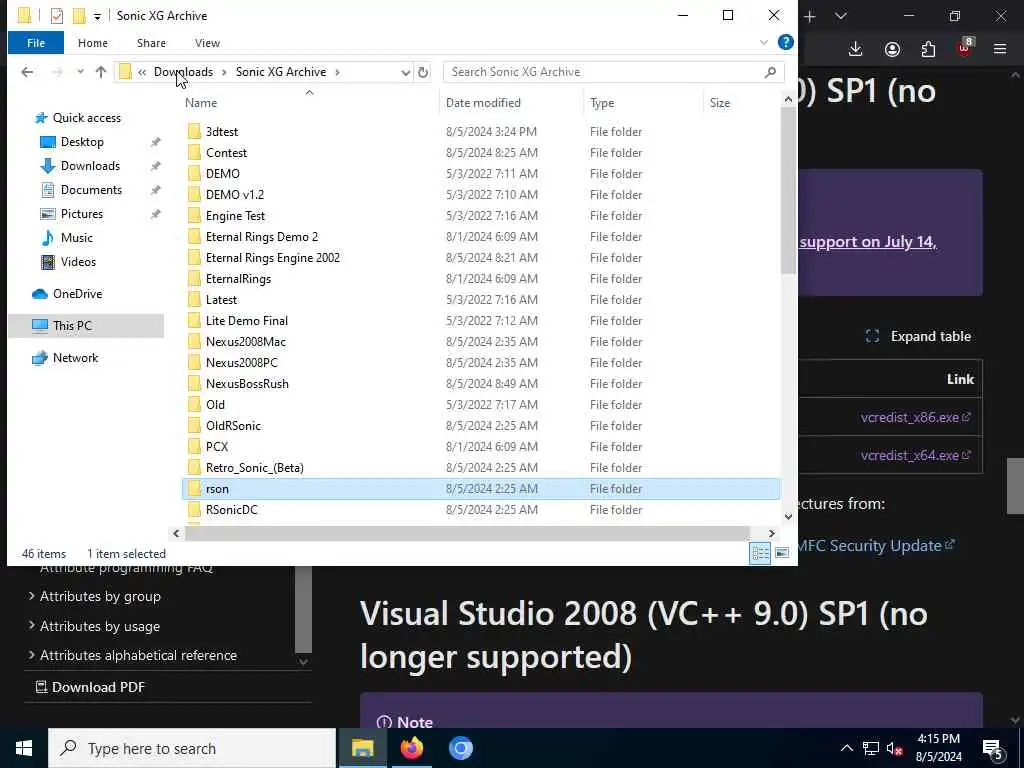
Task: Open new browser tab with plus
Action: [x=810, y=16]
